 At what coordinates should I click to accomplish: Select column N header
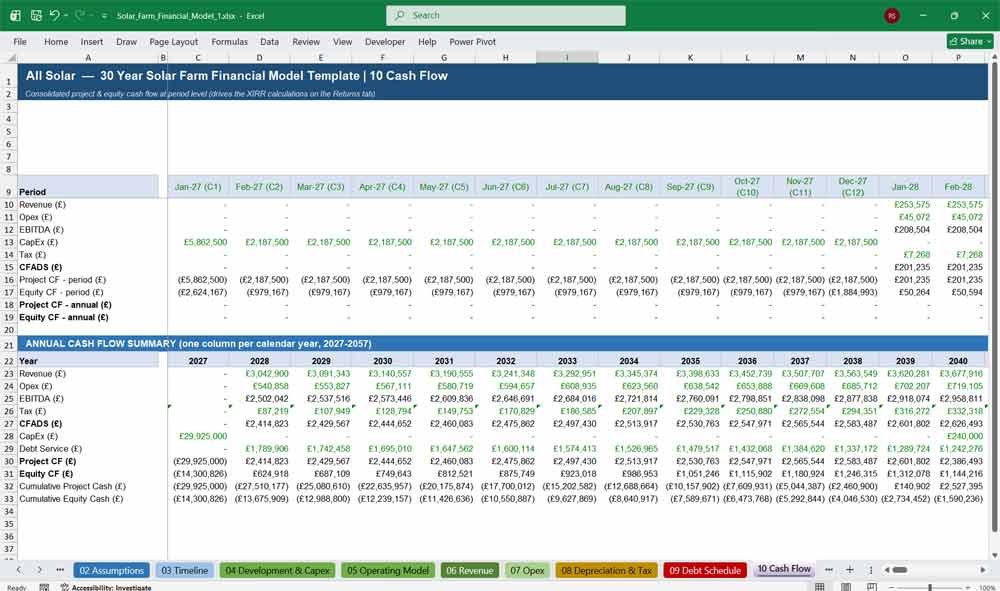[x=853, y=57]
